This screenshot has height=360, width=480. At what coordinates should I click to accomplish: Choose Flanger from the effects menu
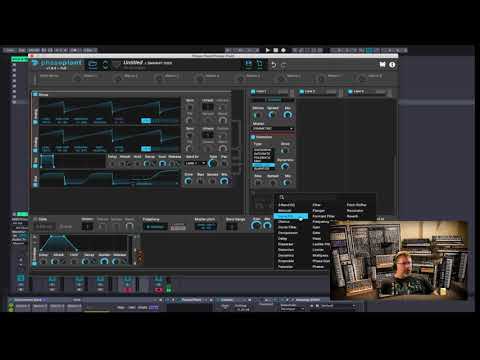319,211
